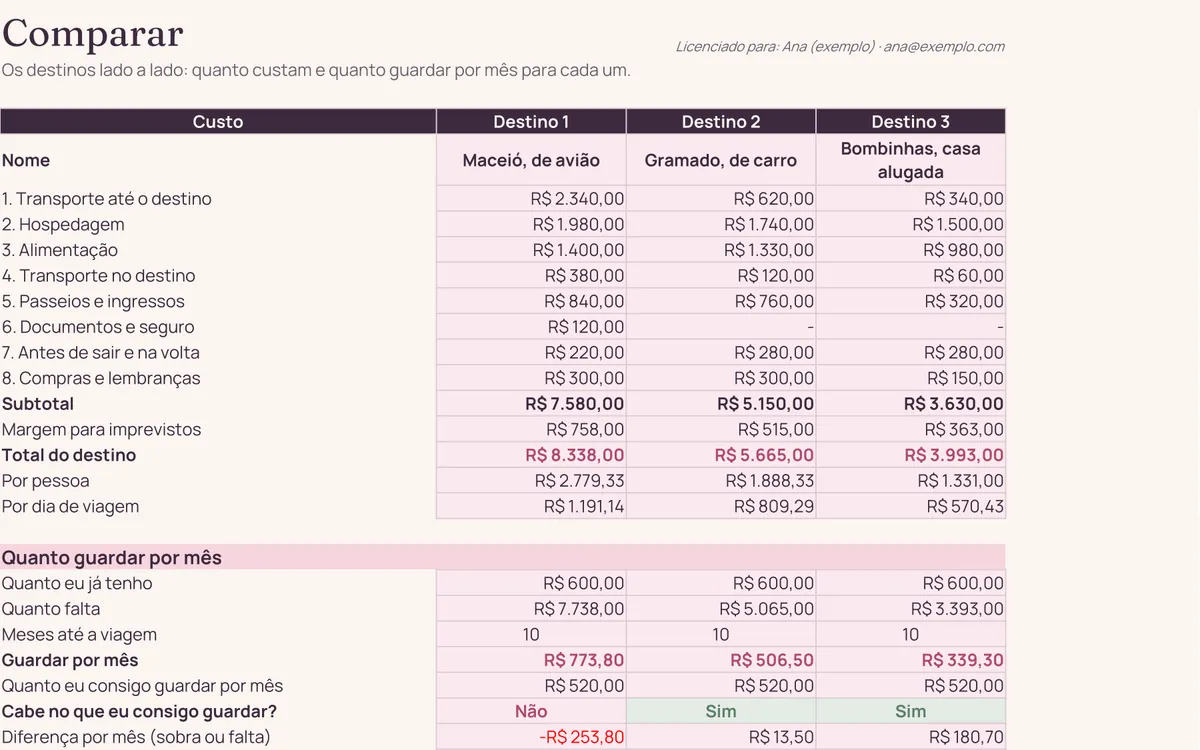Select the Destino 3 column header
The height and width of the screenshot is (750, 1200).
(x=911, y=121)
